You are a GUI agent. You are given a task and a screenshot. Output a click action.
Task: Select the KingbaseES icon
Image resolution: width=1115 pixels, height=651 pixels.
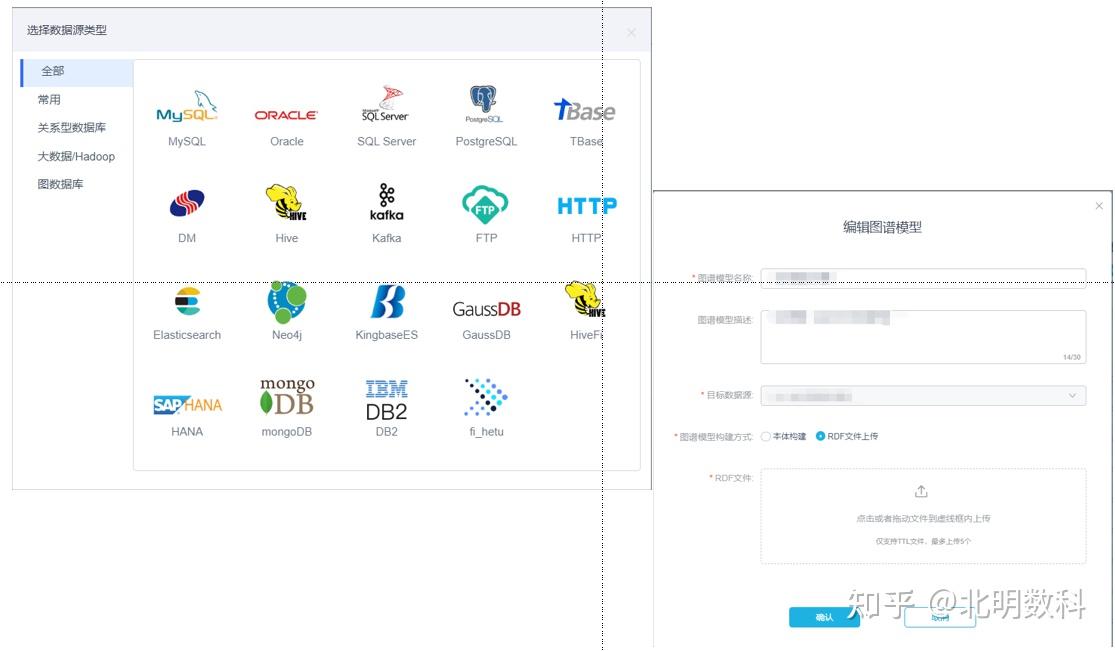pos(388,301)
